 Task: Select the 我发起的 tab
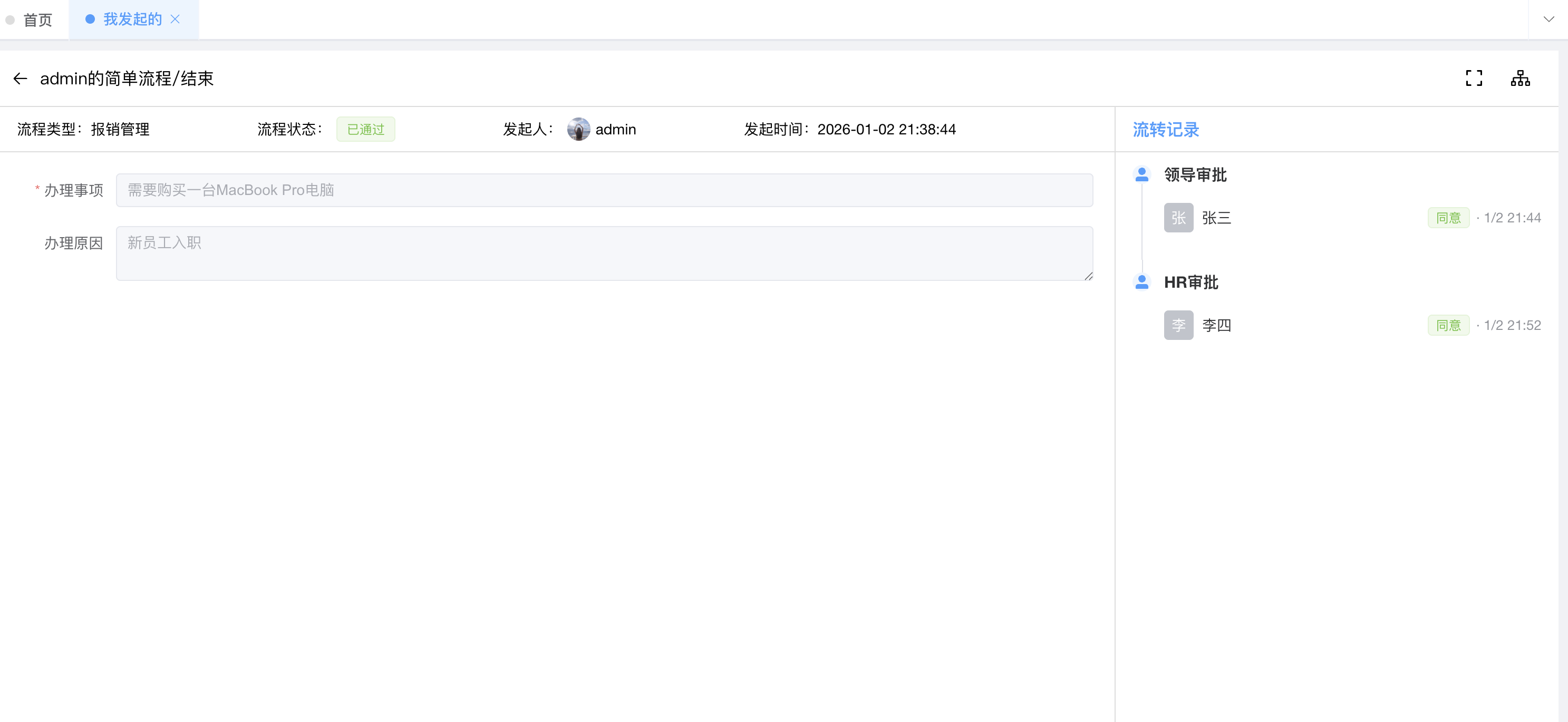click(x=132, y=19)
